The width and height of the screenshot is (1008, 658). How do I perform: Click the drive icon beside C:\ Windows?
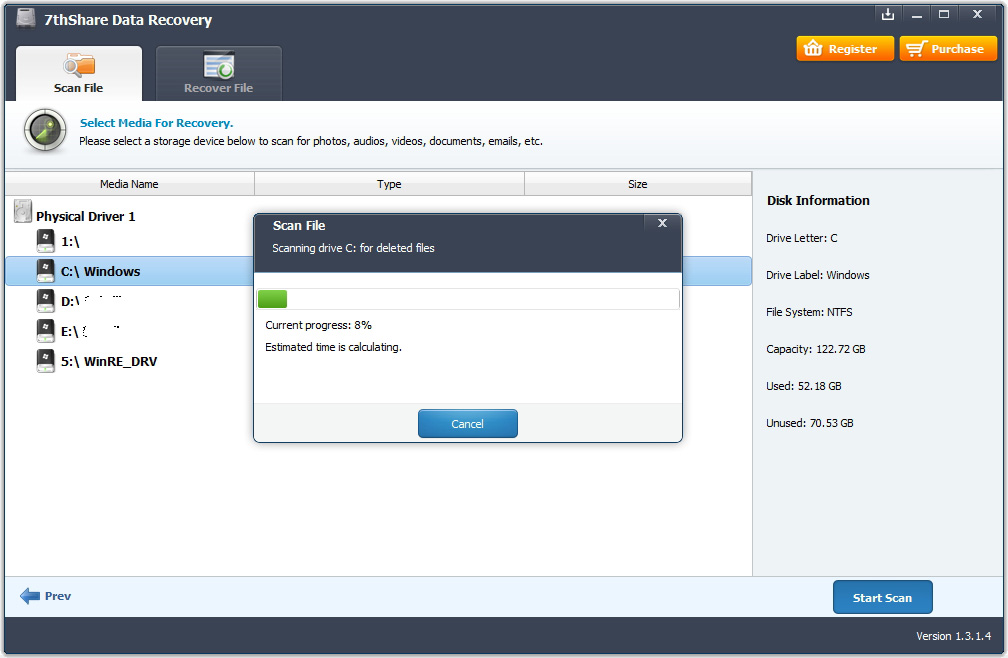coord(46,271)
